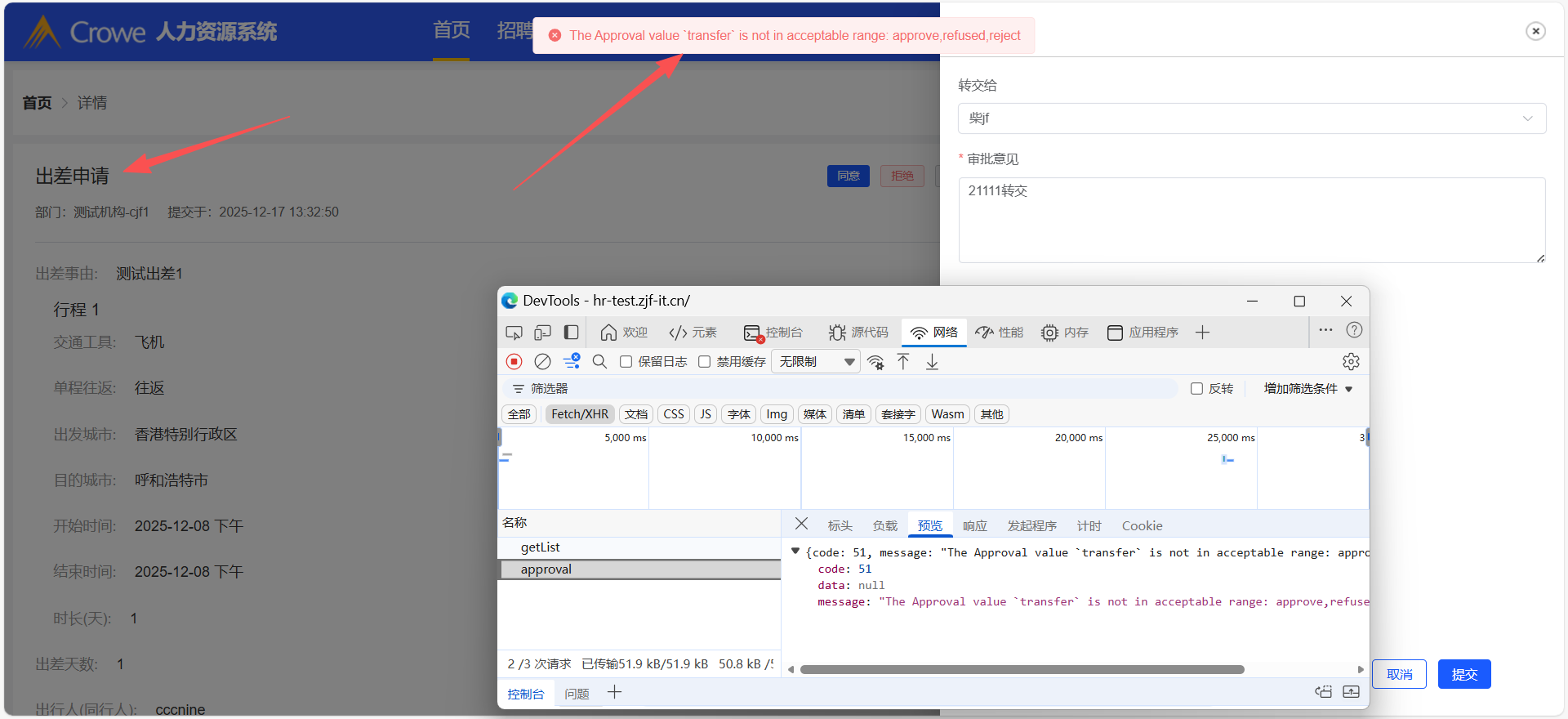Viewport: 1568px width, 719px height.
Task: Open the 响应 (Response) request tab
Action: (975, 526)
